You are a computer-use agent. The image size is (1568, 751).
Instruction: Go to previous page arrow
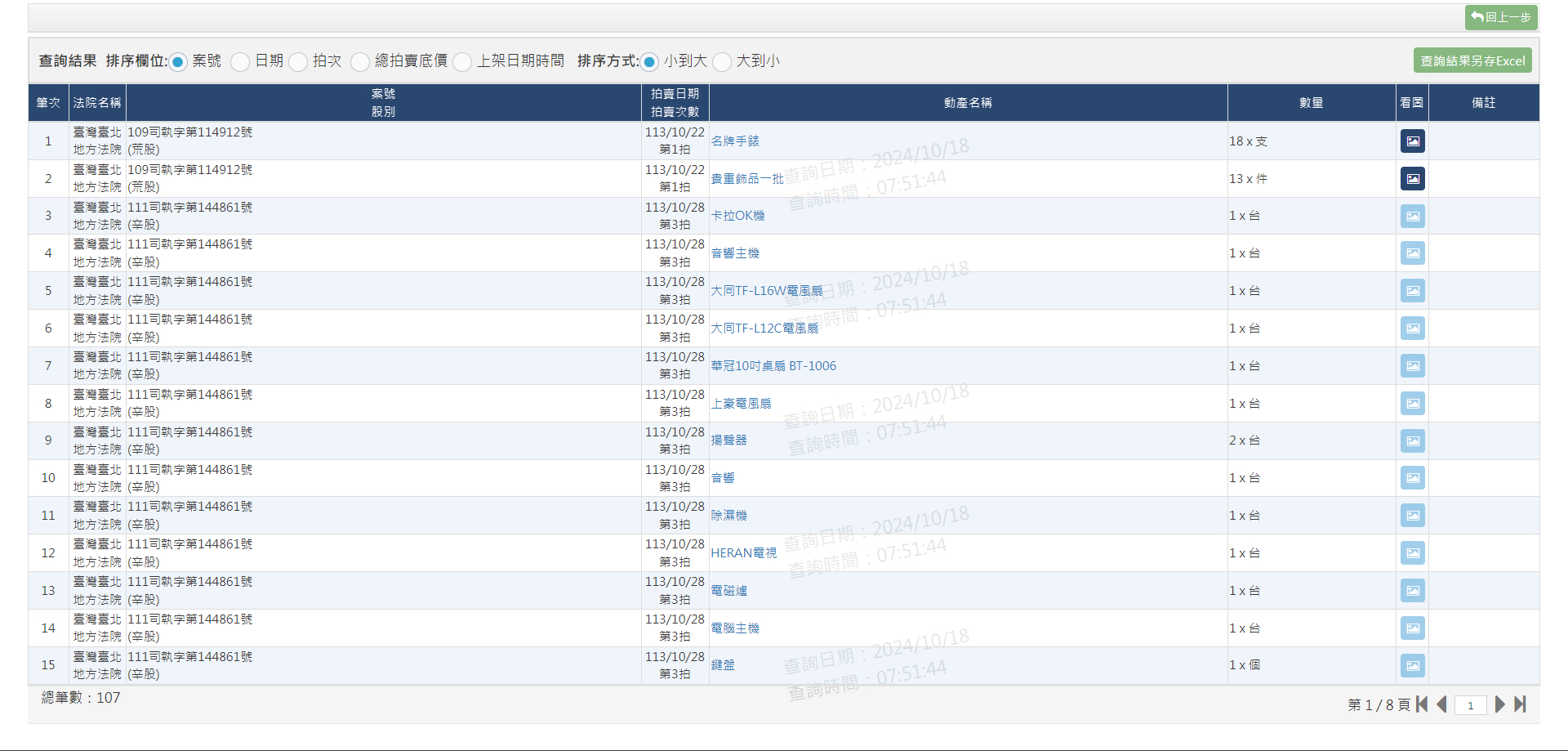click(1441, 704)
